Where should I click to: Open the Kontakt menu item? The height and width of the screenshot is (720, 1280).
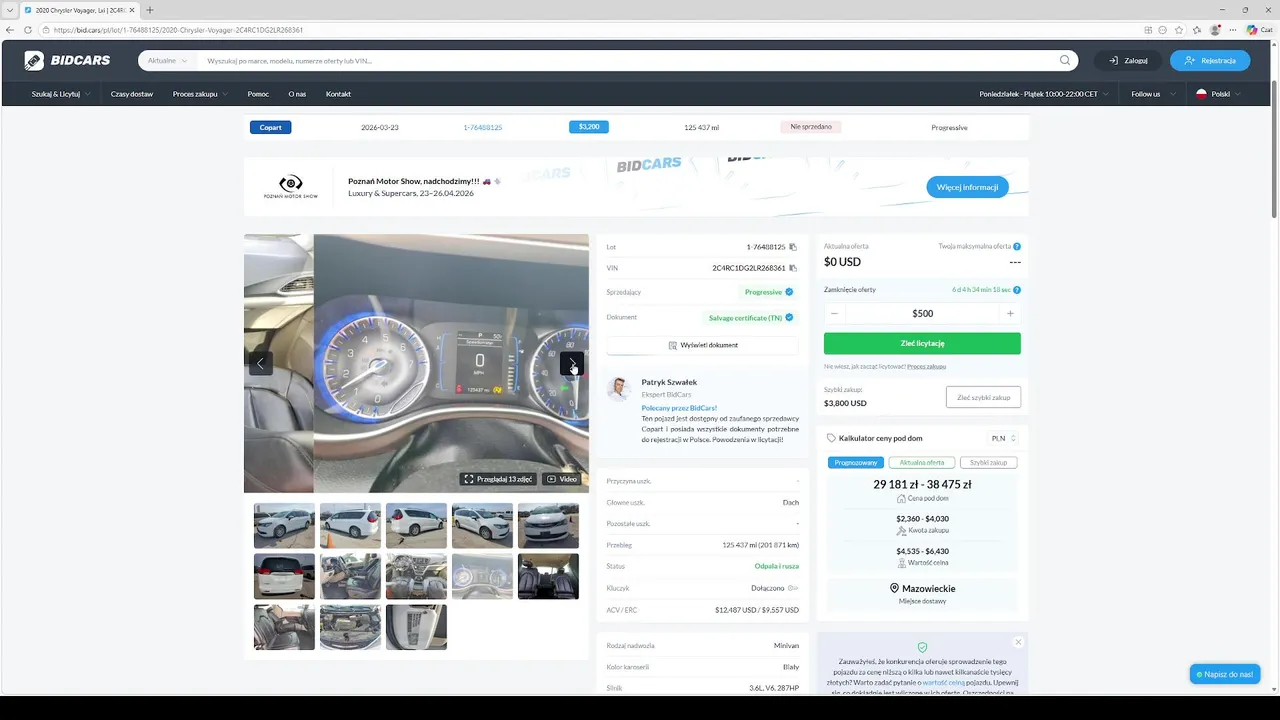[338, 94]
